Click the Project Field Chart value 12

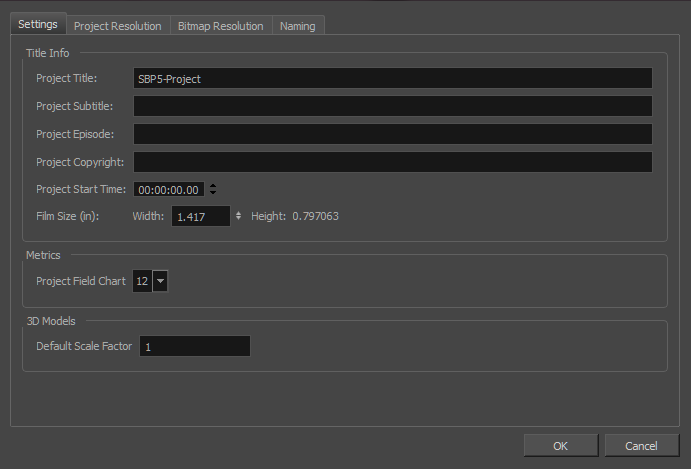pos(142,282)
